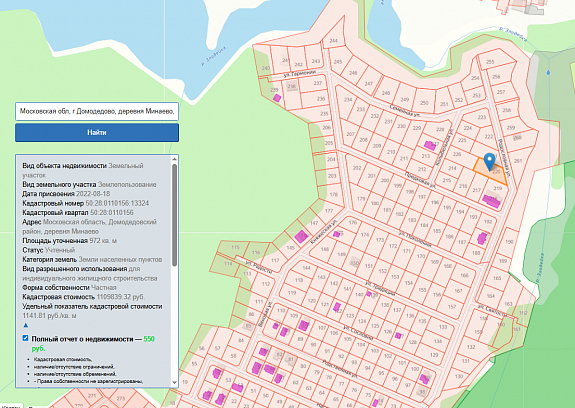Uncheck the Полный отчет о недвижимости checkbox

[25, 338]
